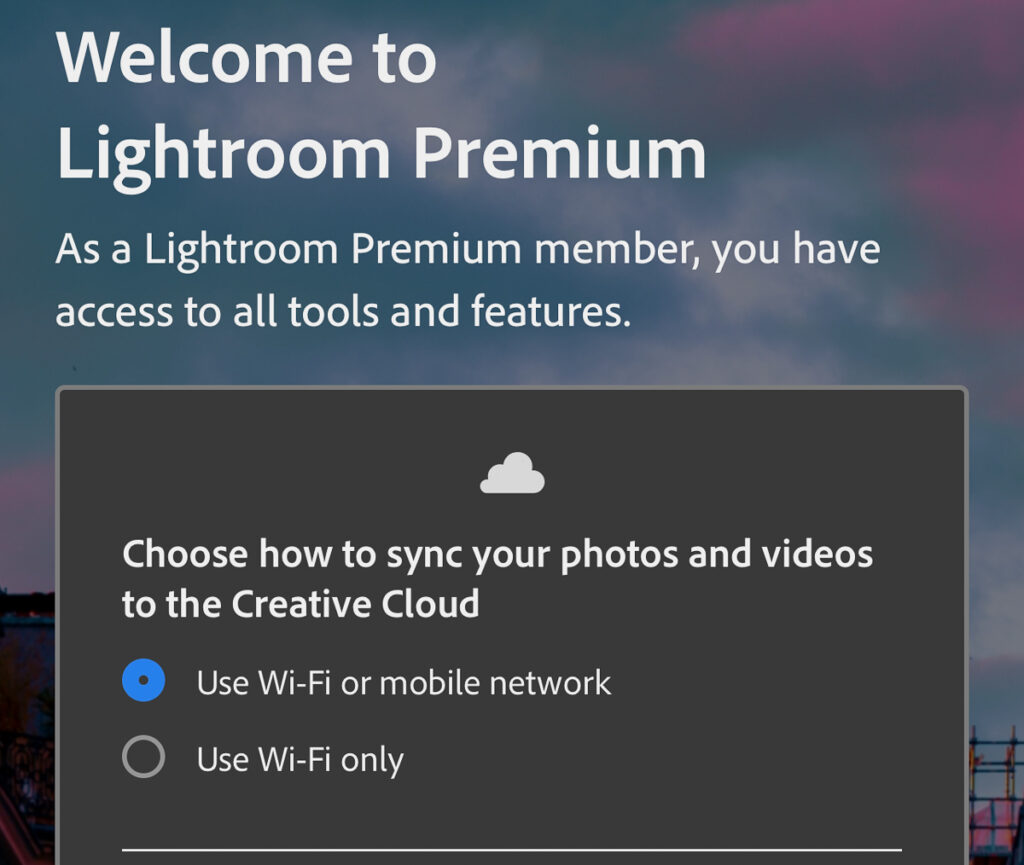Image resolution: width=1024 pixels, height=865 pixels.
Task: Click the scaffolding in the background photo
Action: [x=997, y=794]
